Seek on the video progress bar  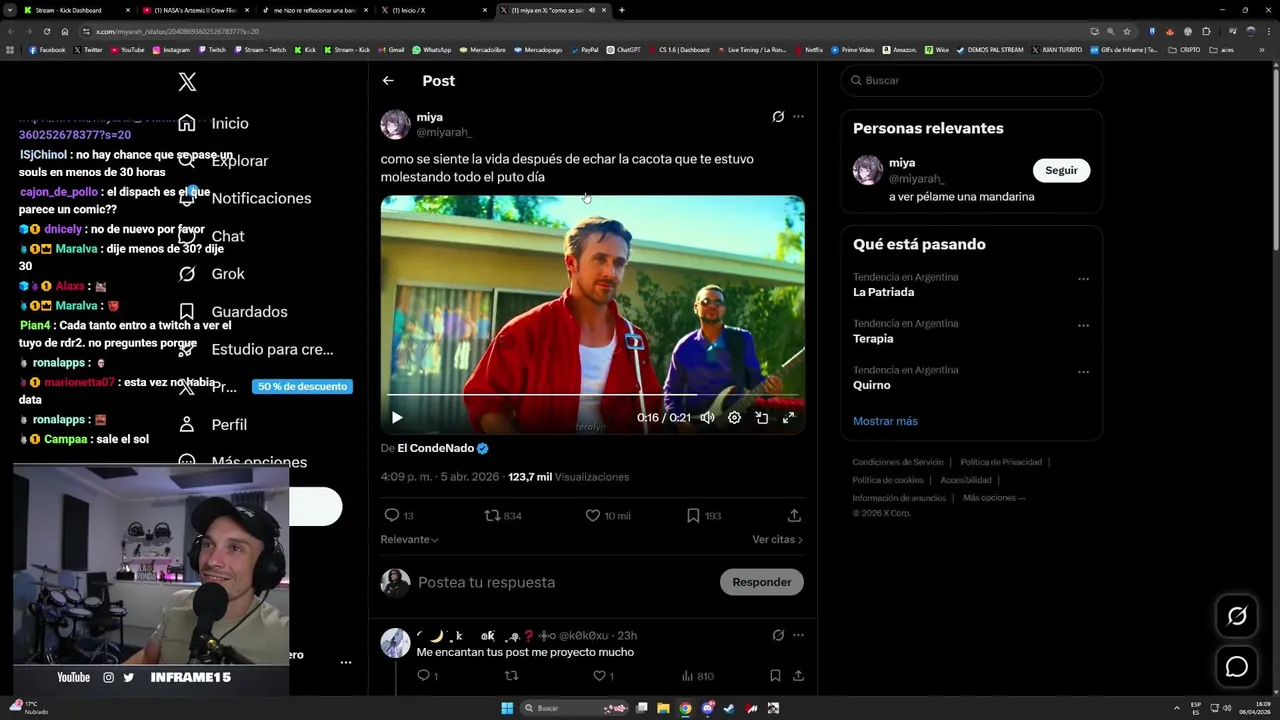click(592, 396)
